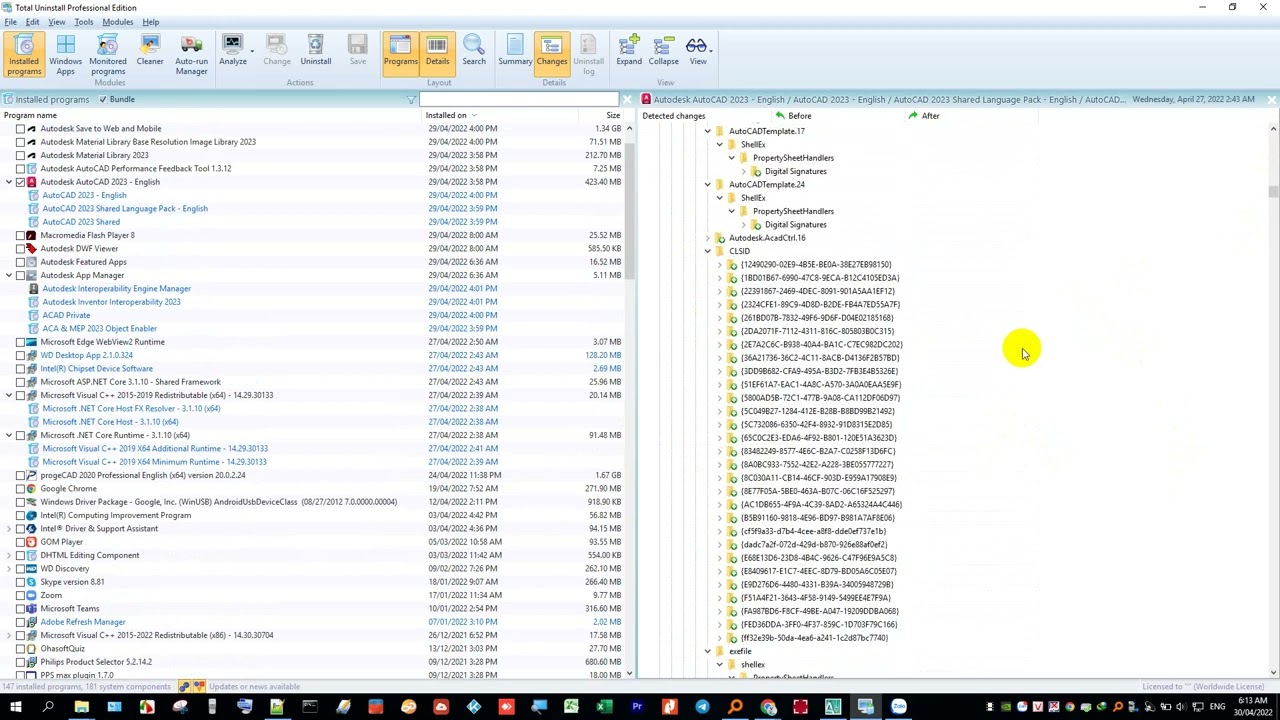
Task: Select Autodesk Inventor Interoperability 2023 entry
Action: pos(111,302)
